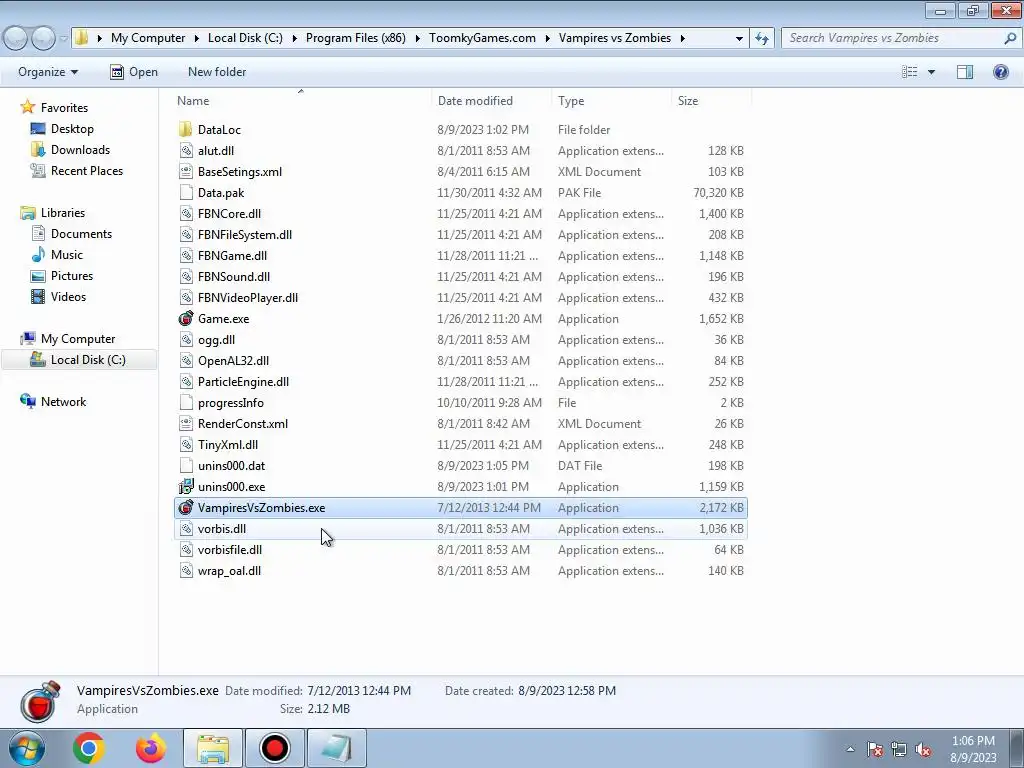This screenshot has height=768, width=1024.
Task: Click ToomkyGames.com breadcrumb segment
Action: pyautogui.click(x=482, y=38)
